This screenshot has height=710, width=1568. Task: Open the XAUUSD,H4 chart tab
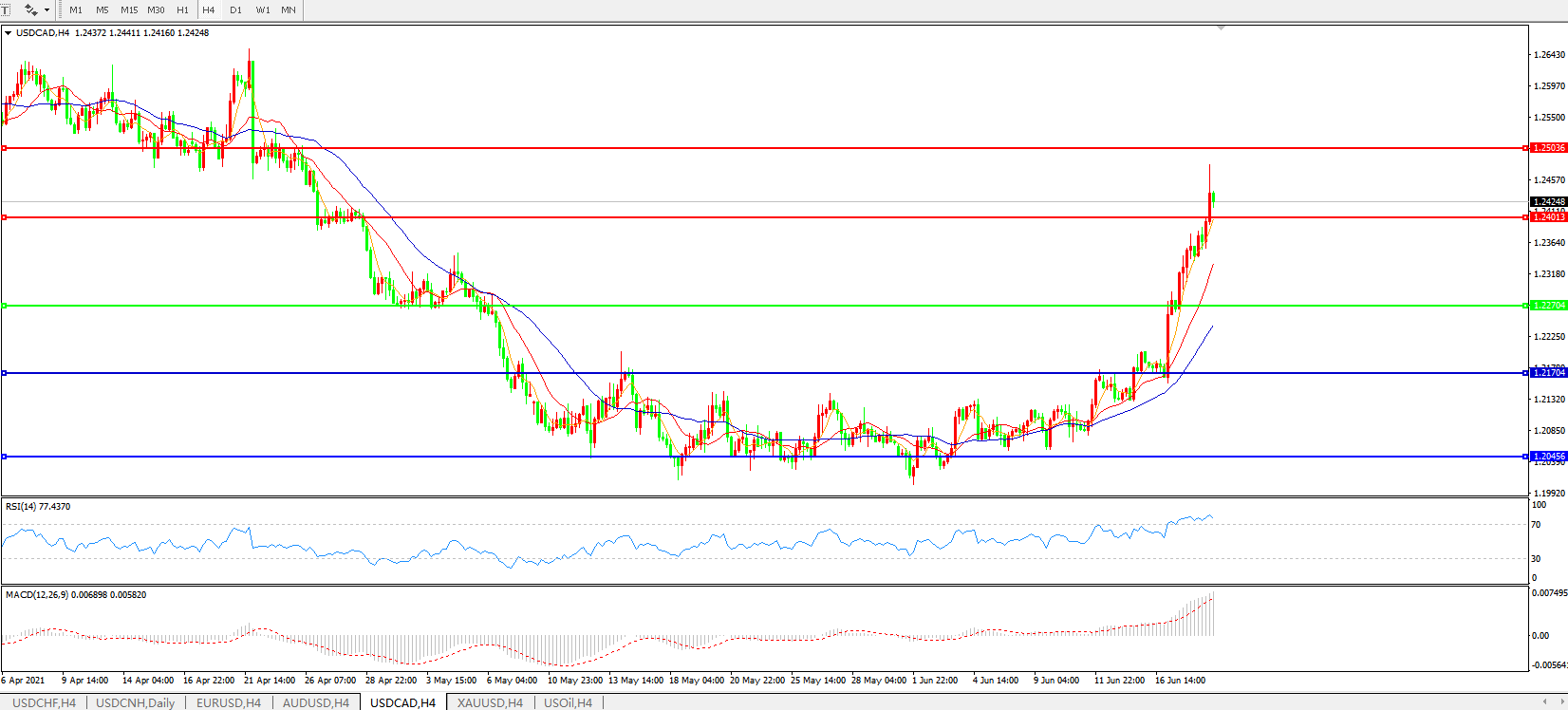click(x=490, y=702)
